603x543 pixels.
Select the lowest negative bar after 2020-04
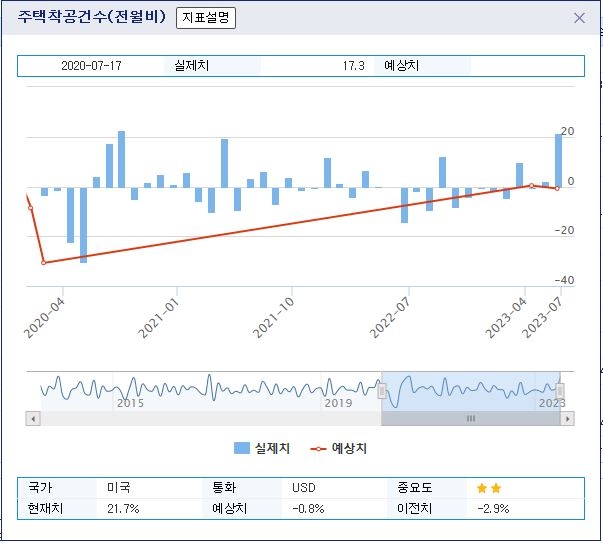point(83,225)
